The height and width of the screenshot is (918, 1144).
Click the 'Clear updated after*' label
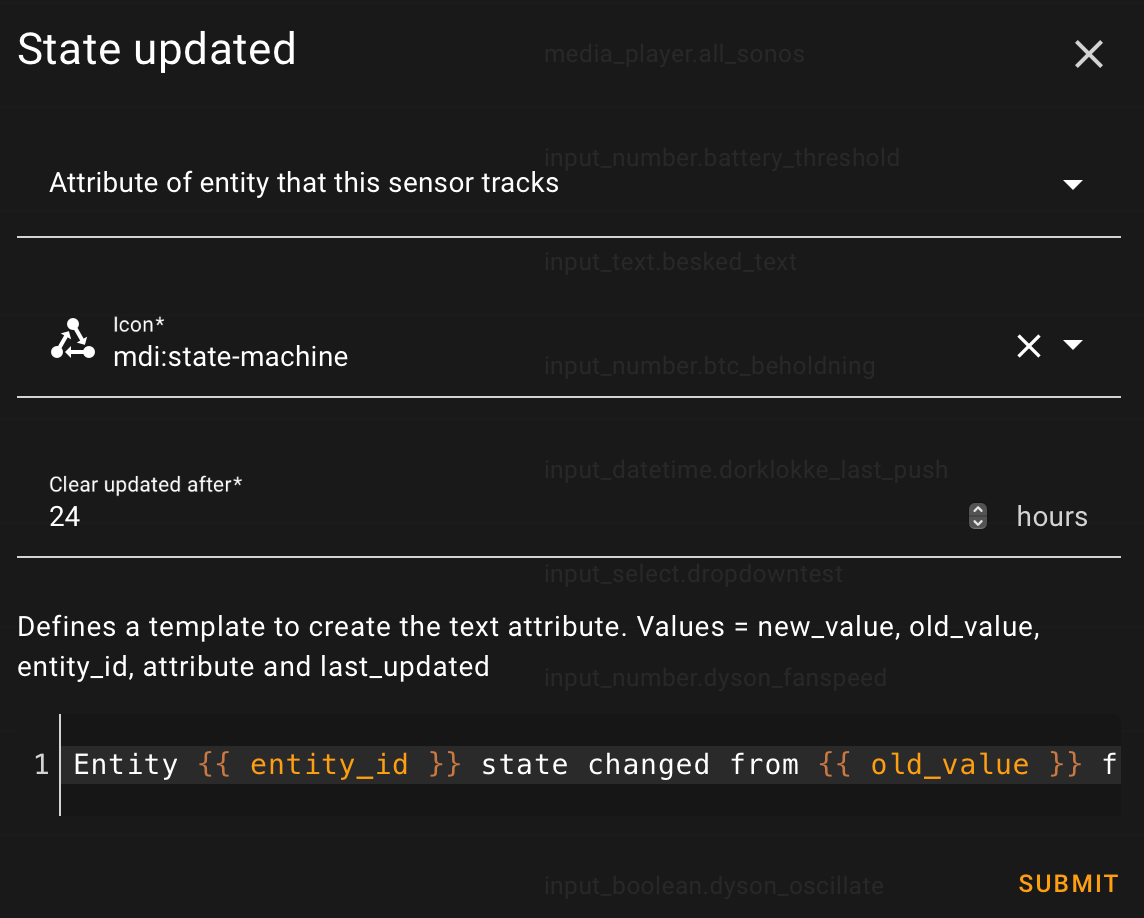point(146,485)
